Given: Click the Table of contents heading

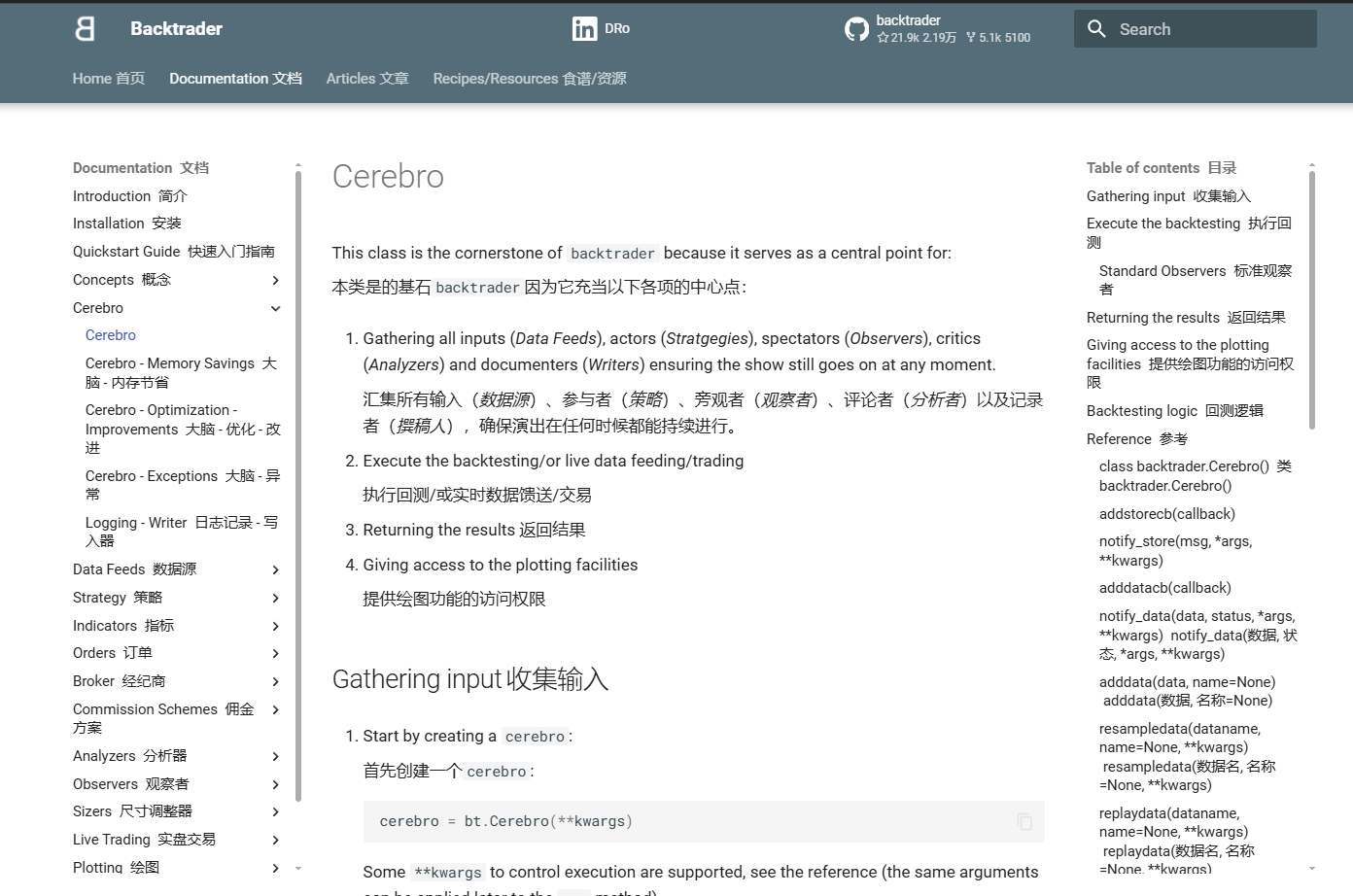Looking at the screenshot, I should (1162, 168).
